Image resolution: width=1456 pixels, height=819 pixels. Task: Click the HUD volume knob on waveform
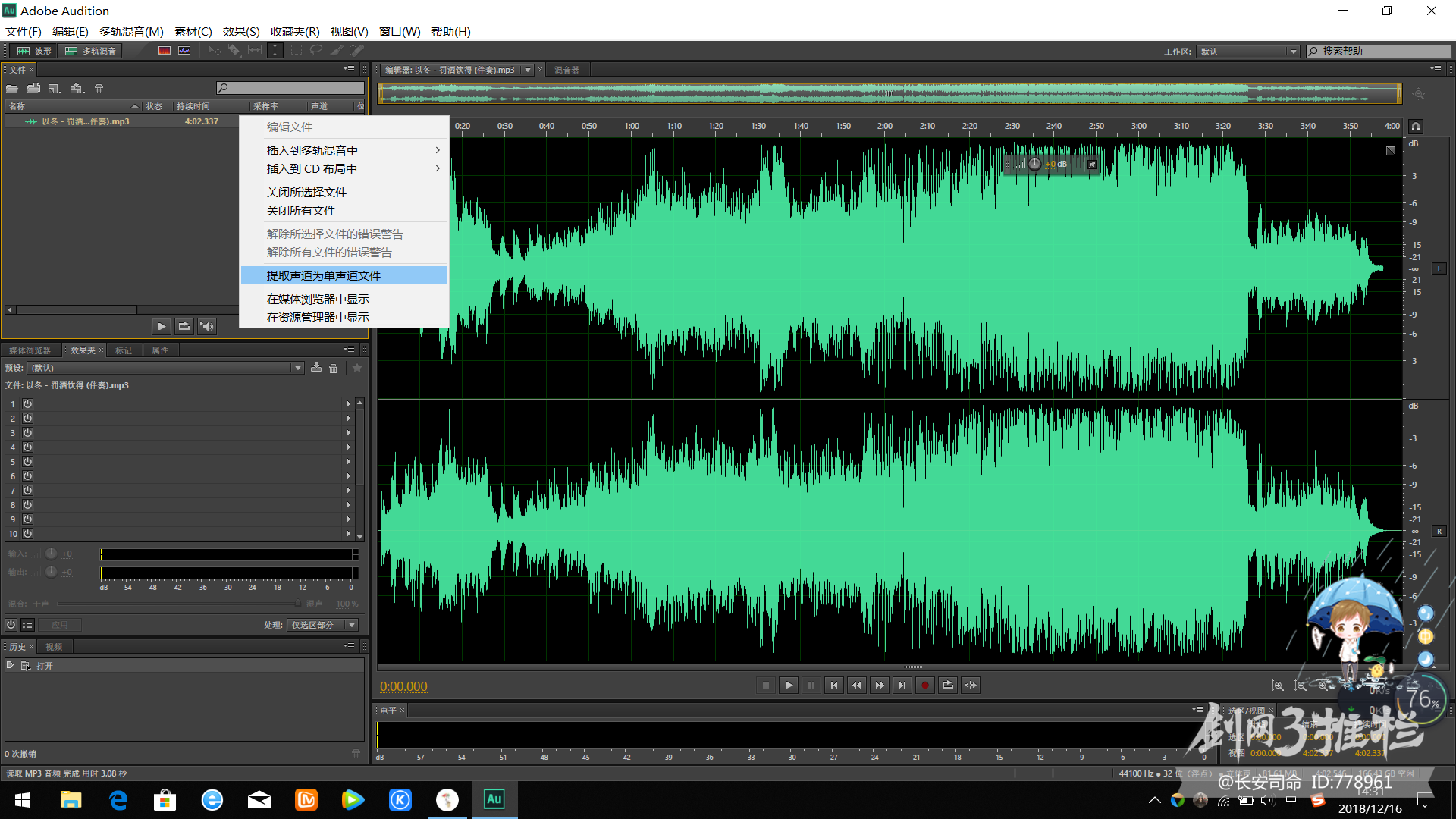[1034, 165]
